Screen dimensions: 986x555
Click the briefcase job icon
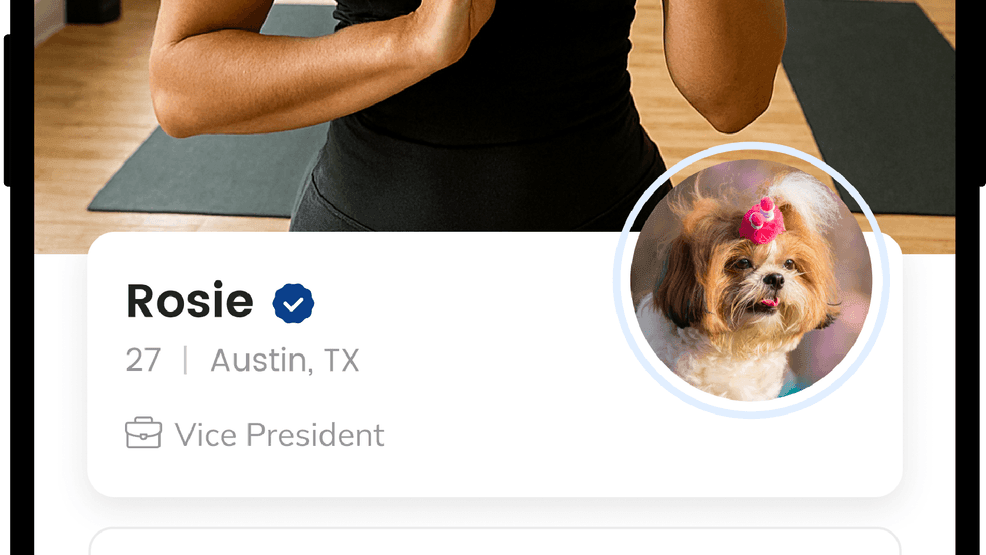pyautogui.click(x=143, y=433)
